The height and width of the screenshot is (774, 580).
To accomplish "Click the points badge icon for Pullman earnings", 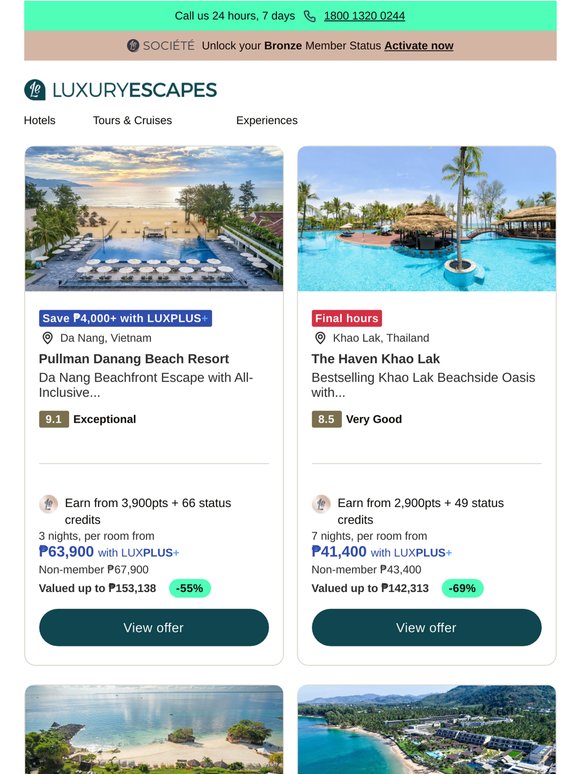I will (48, 504).
